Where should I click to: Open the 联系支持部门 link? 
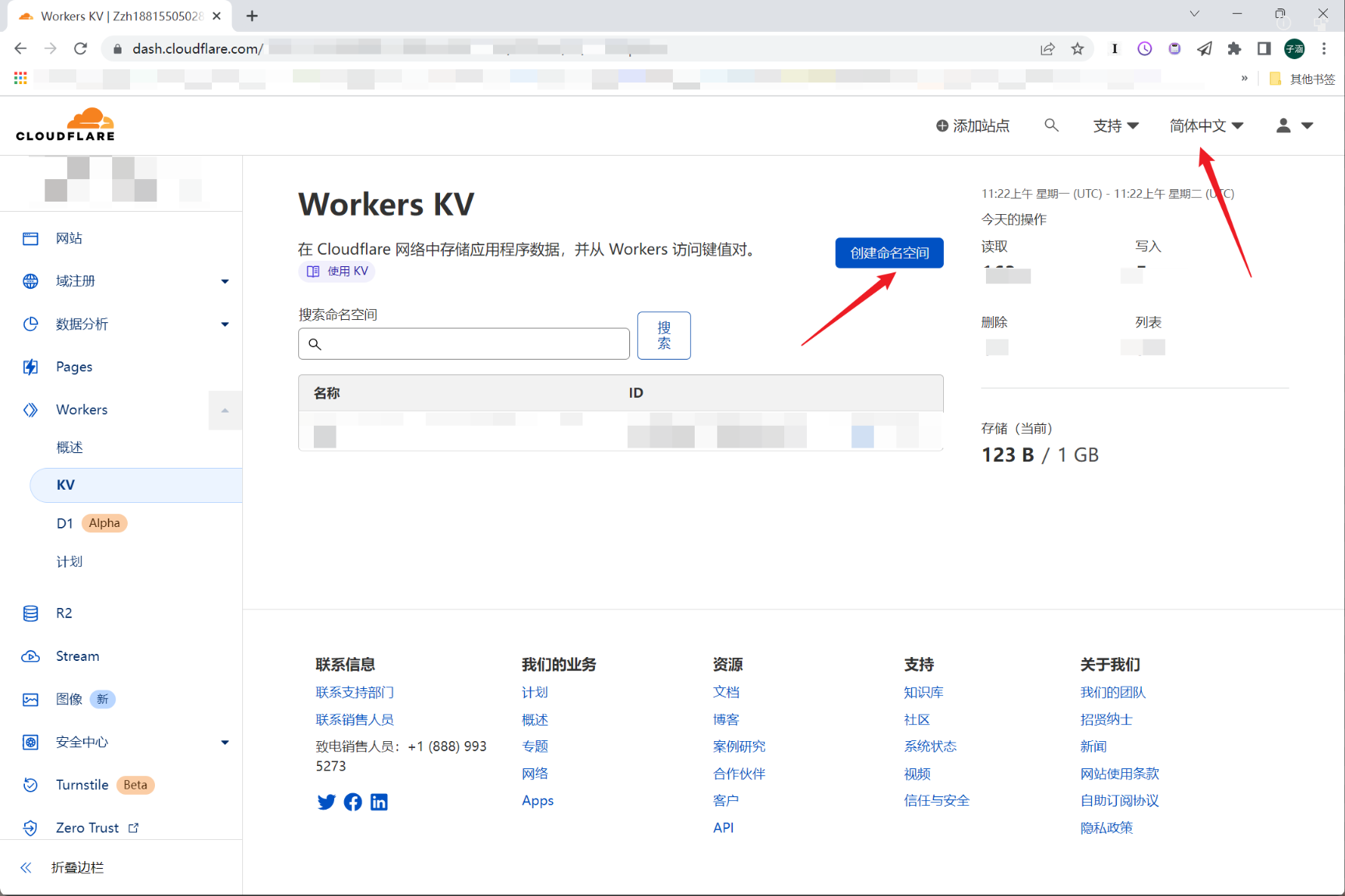[x=355, y=692]
